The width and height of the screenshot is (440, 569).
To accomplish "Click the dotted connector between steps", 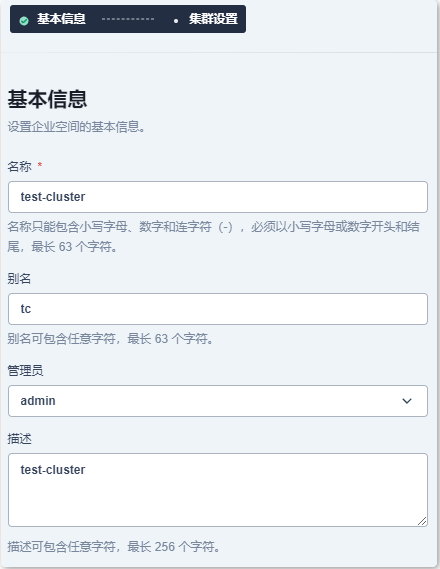I will [x=128, y=19].
